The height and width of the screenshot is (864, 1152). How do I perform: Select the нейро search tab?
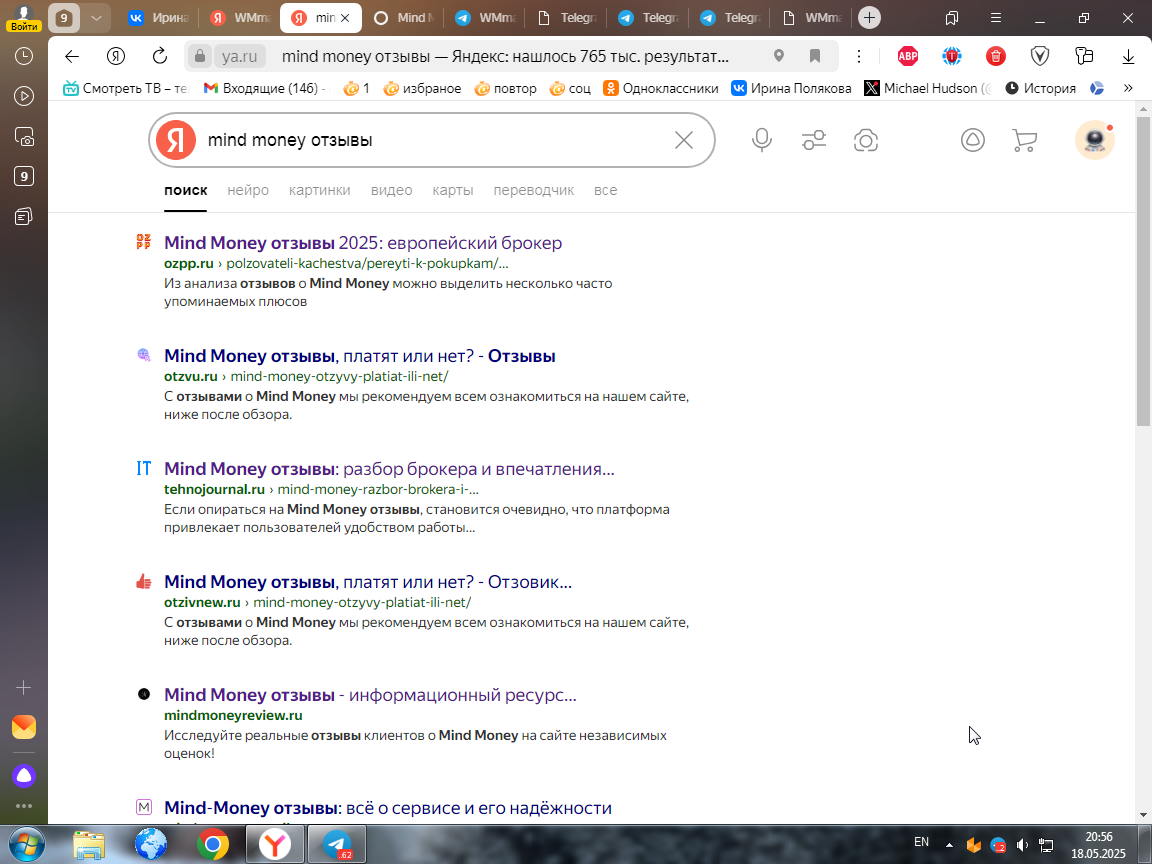[248, 190]
